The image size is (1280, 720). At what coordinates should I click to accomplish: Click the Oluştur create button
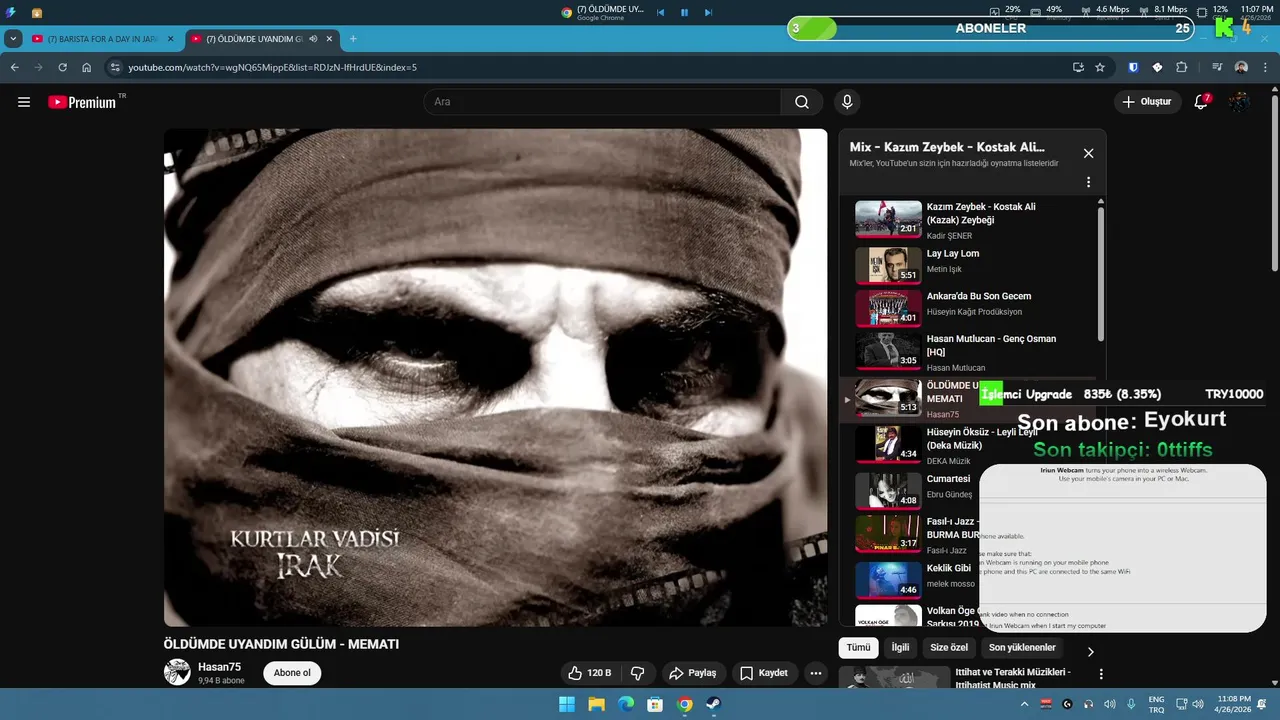click(1146, 102)
